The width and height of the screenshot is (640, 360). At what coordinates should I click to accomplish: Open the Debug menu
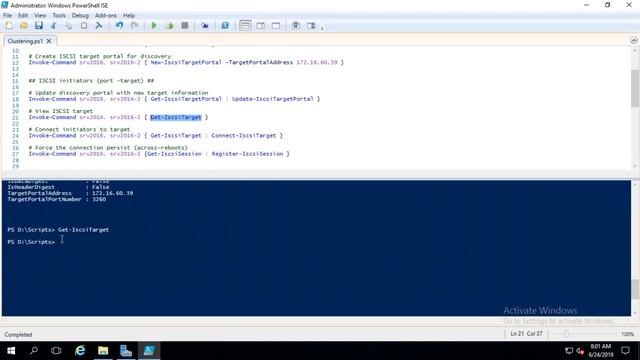tap(80, 16)
